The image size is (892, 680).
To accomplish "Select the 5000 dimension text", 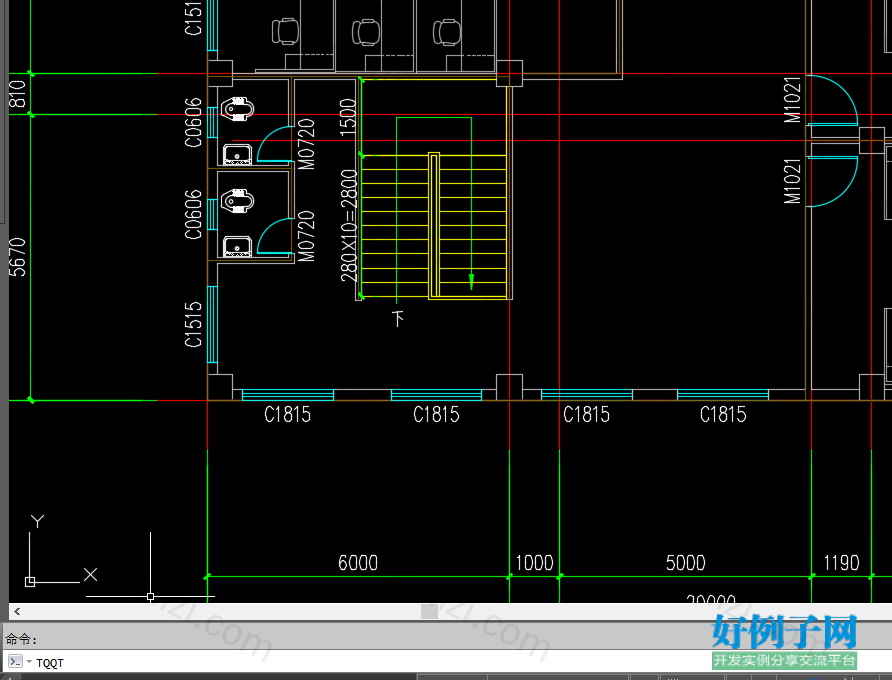I will click(x=685, y=563).
